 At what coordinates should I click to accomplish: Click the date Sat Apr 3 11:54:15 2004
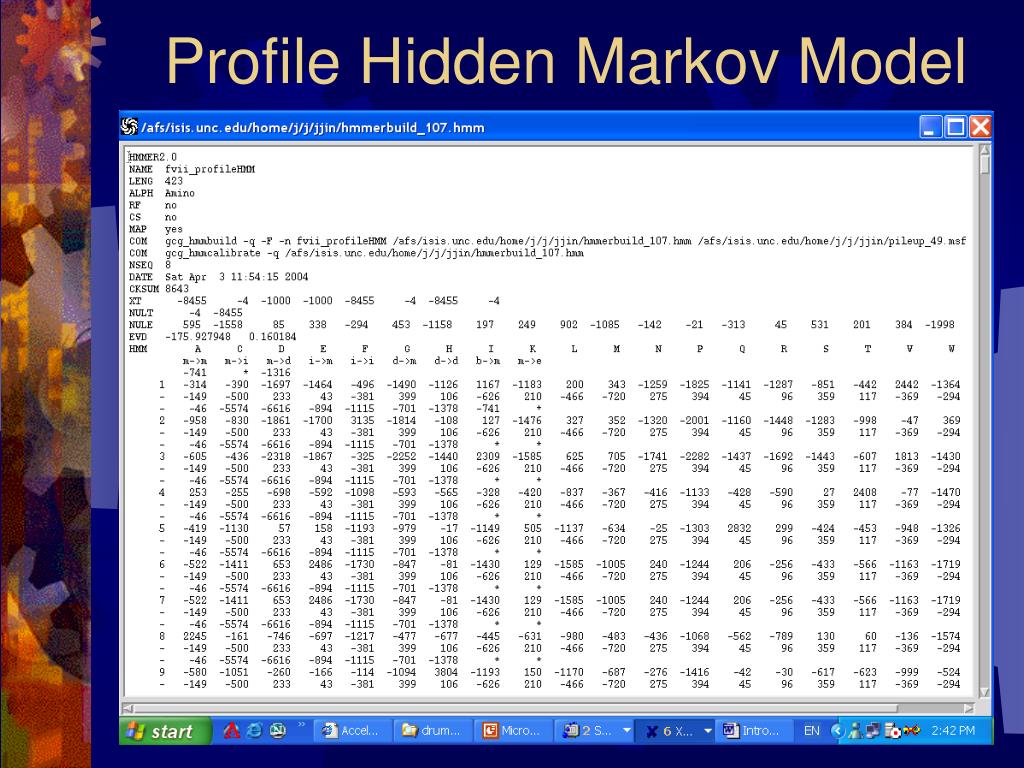pos(236,277)
